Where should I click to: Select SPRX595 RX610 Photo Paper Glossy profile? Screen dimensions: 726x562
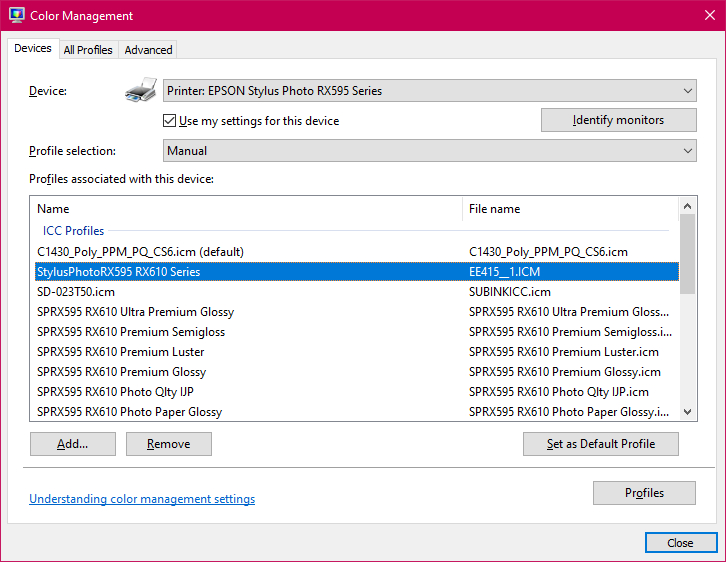coord(357,412)
